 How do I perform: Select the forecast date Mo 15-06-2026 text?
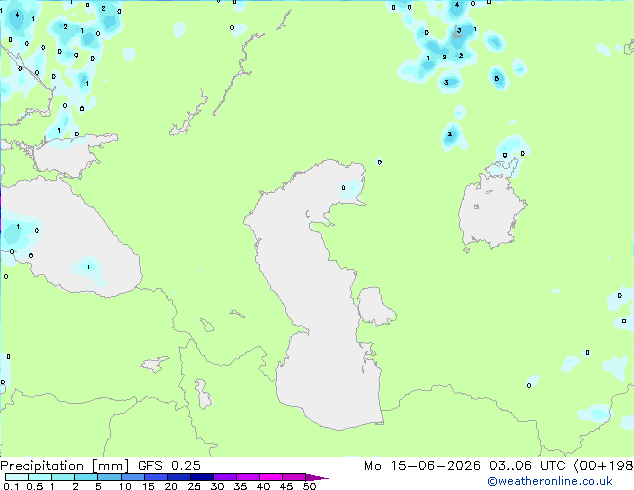pos(422,466)
